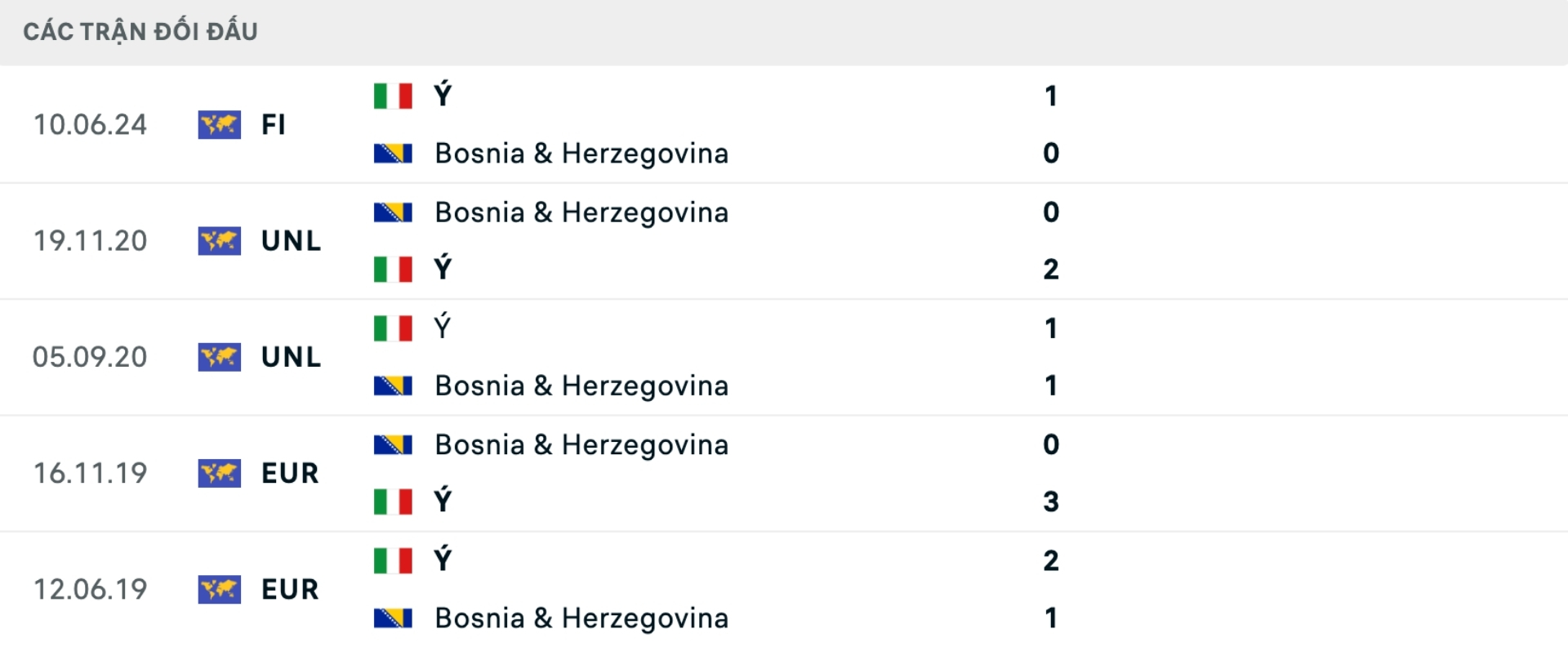Click the Italy flag in the 05.09.20 match

[x=393, y=328]
